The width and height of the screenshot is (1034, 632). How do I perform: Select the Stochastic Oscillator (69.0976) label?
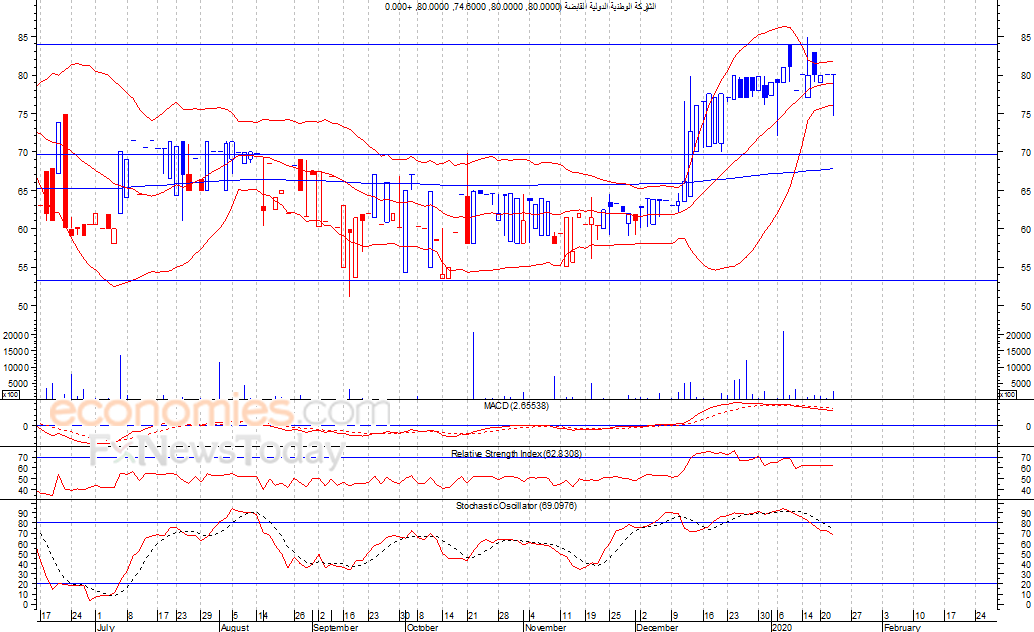[516, 506]
